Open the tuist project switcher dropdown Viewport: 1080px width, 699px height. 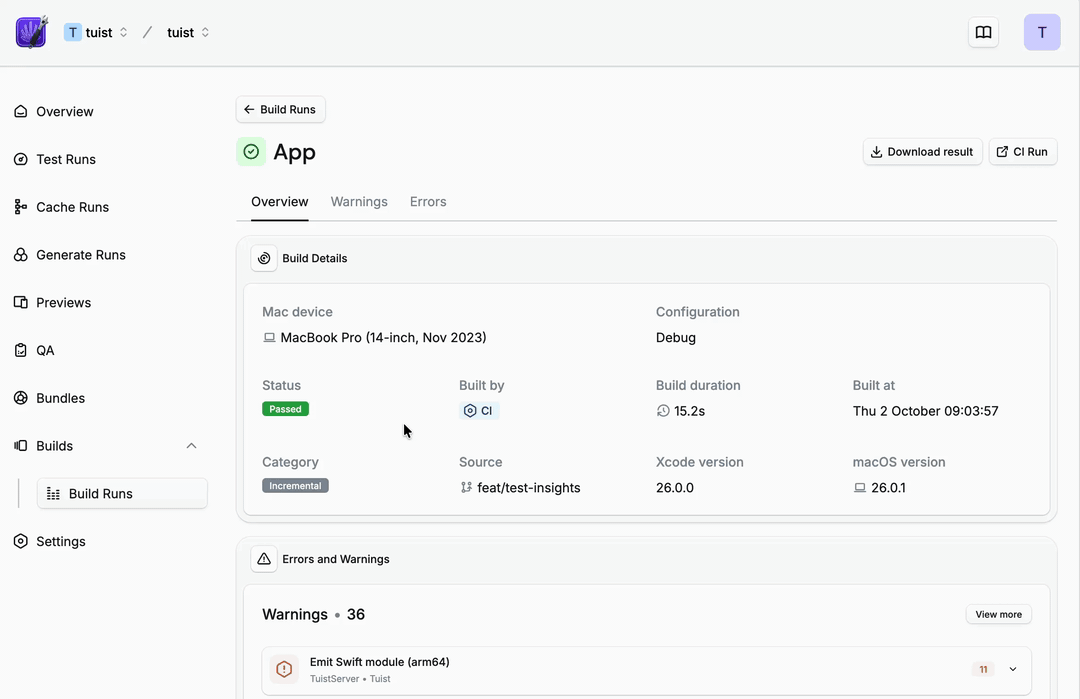click(188, 32)
